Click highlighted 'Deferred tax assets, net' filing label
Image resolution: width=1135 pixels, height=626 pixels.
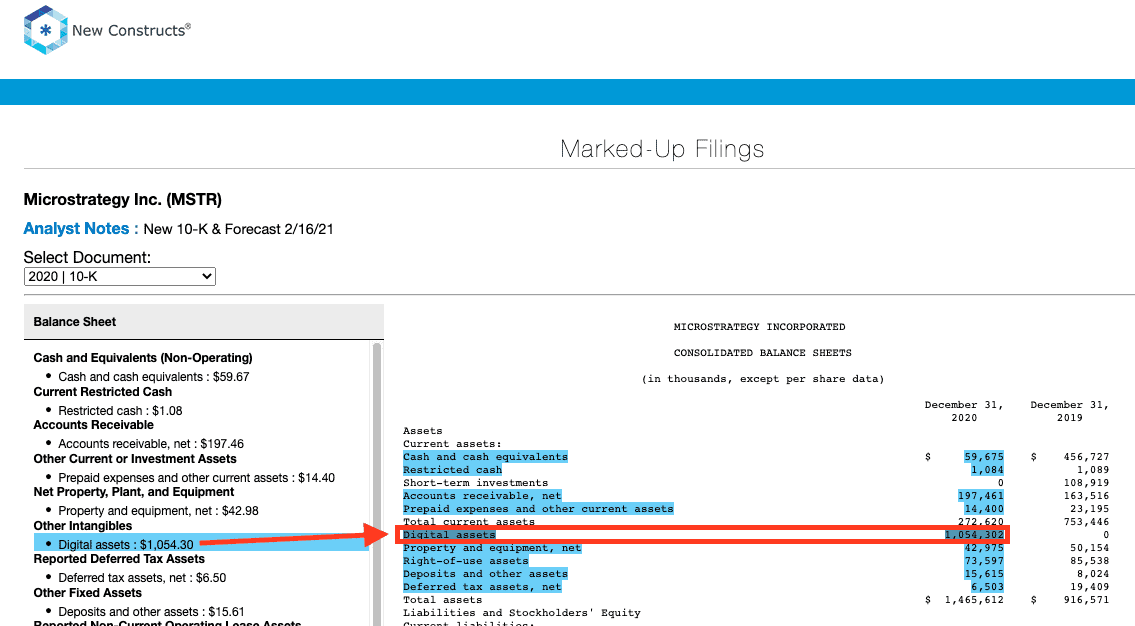click(482, 587)
